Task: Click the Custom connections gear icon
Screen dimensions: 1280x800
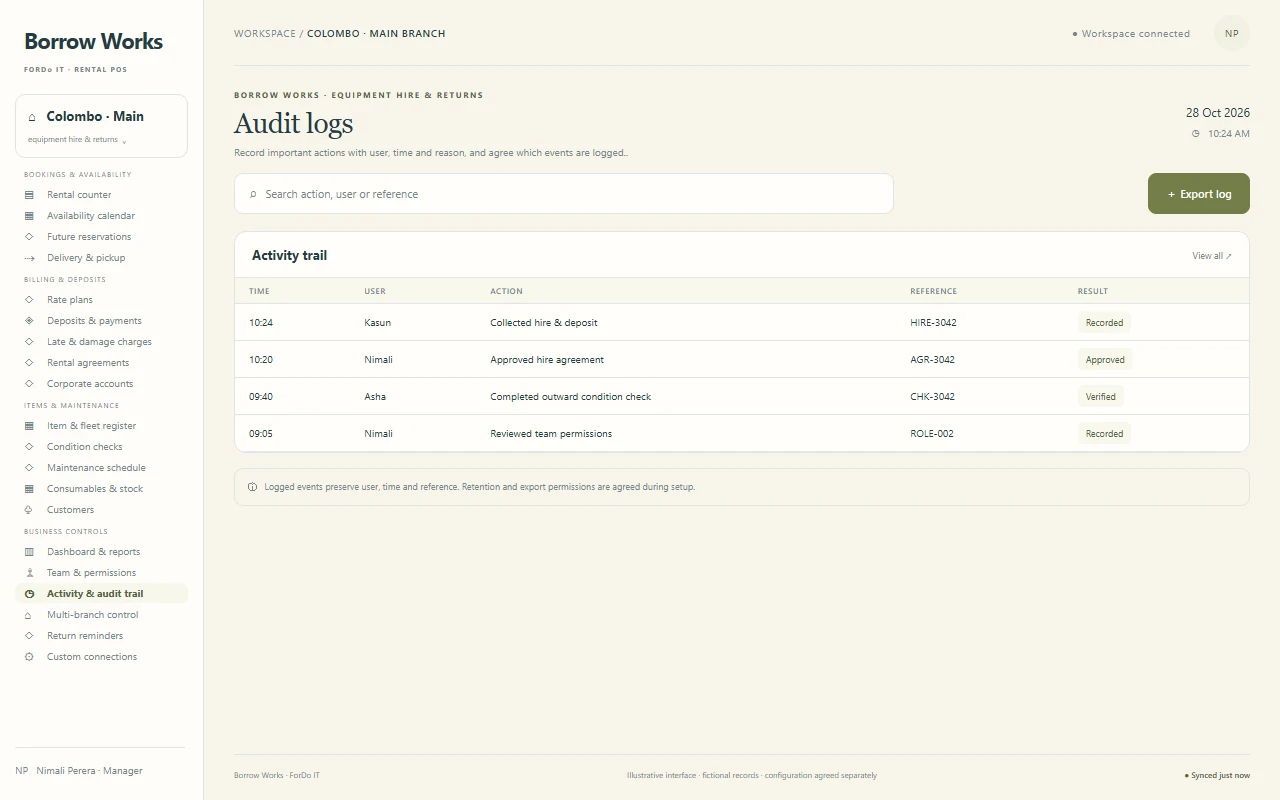Action: tap(29, 657)
